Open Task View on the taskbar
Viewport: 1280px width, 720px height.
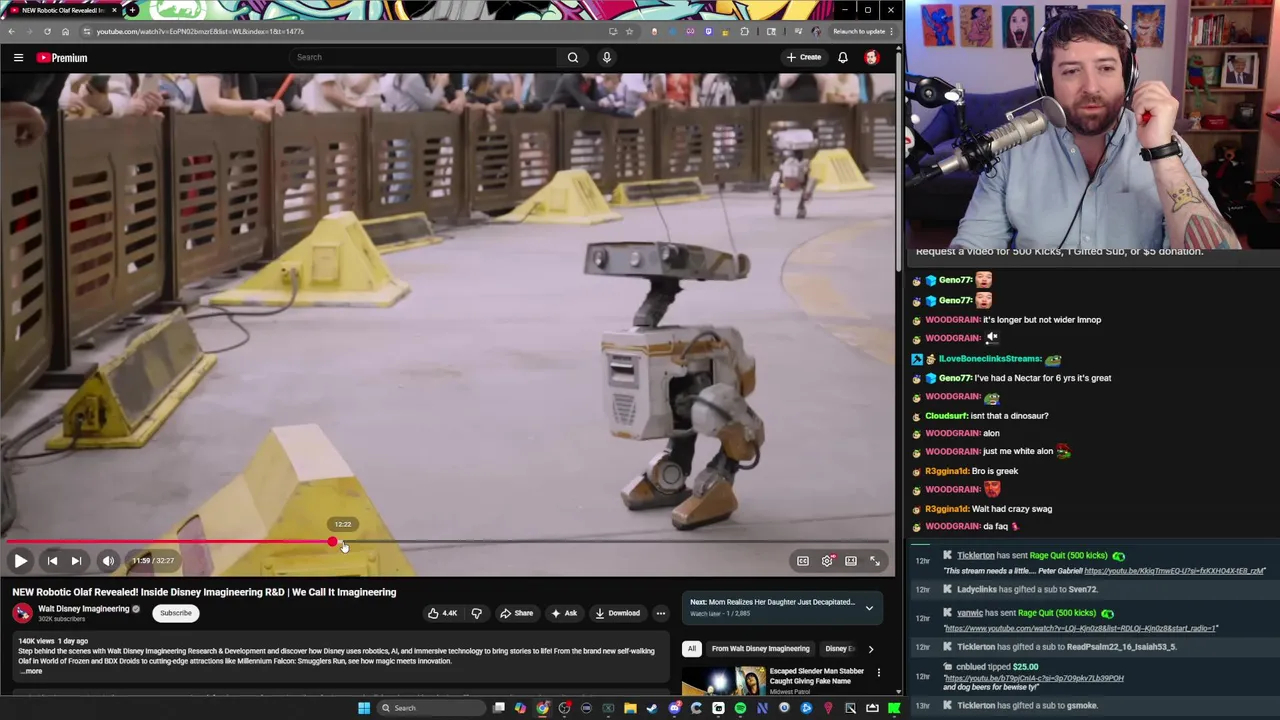click(498, 708)
